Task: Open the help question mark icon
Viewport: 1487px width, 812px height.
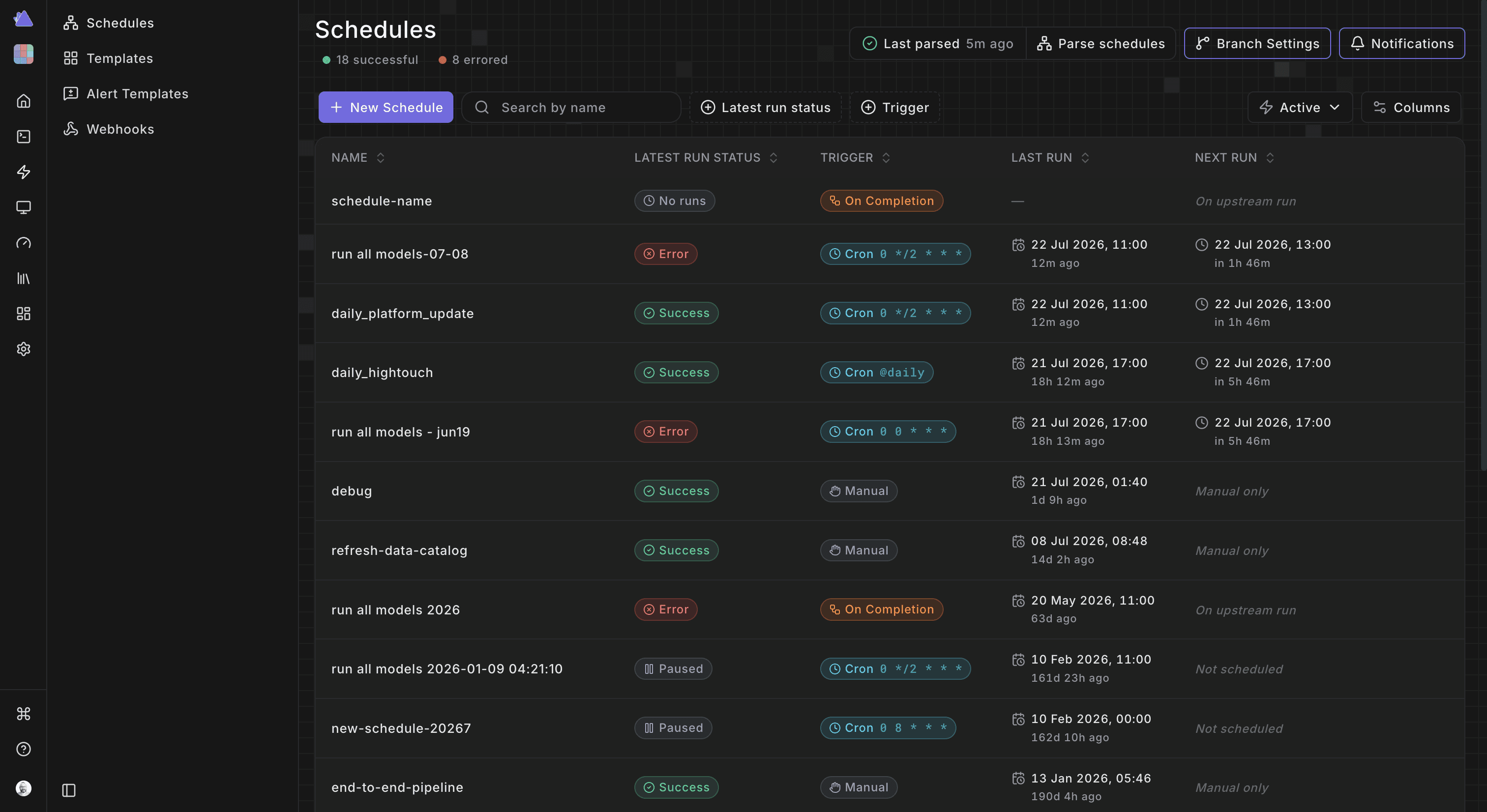Action: [23, 749]
